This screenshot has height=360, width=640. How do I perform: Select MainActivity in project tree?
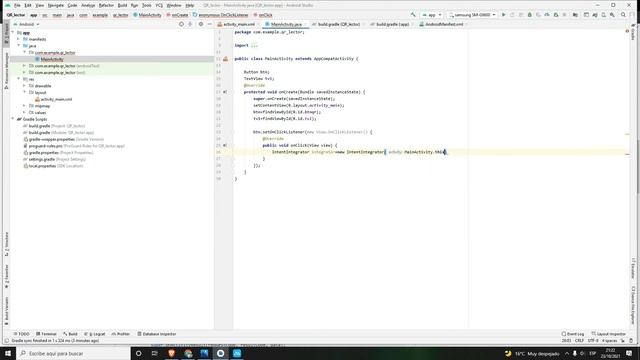[x=52, y=59]
